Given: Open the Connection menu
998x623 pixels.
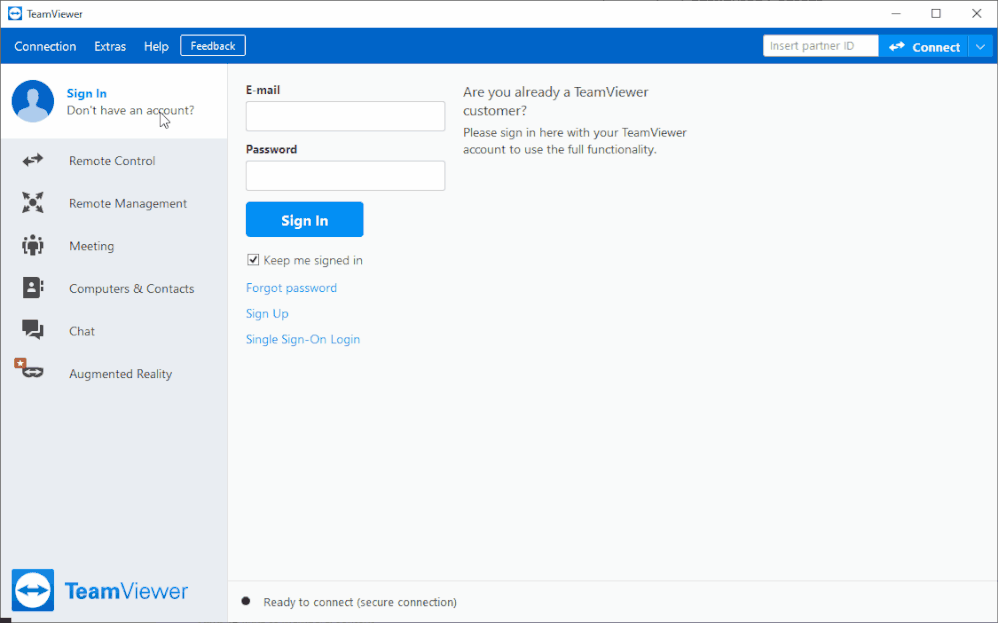Looking at the screenshot, I should (45, 46).
